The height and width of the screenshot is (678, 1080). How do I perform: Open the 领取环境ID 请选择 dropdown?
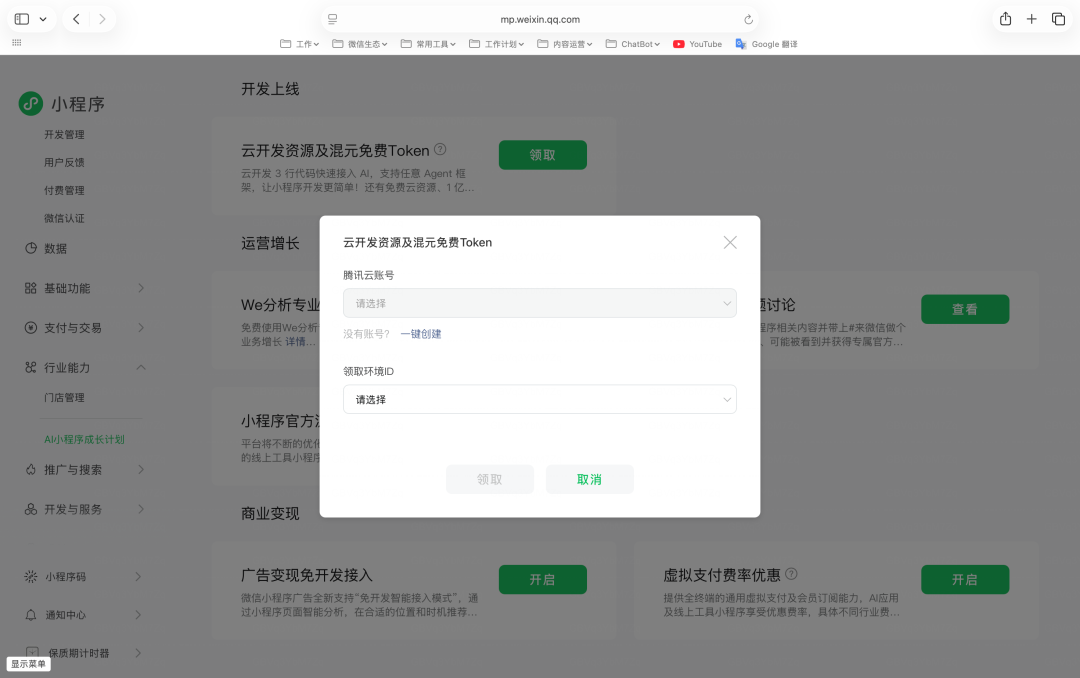tap(540, 399)
